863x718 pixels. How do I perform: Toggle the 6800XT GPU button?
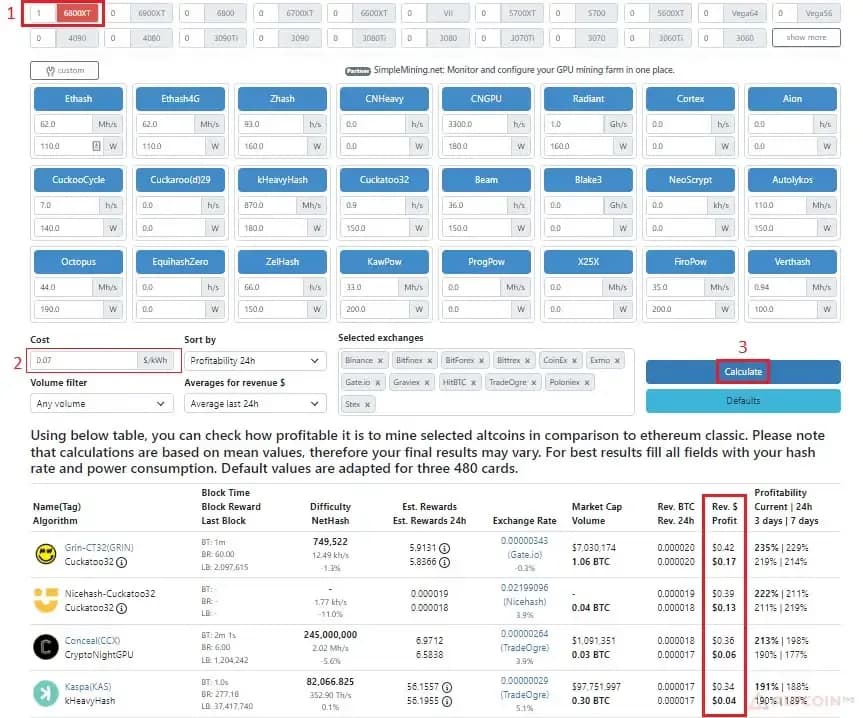(77, 13)
